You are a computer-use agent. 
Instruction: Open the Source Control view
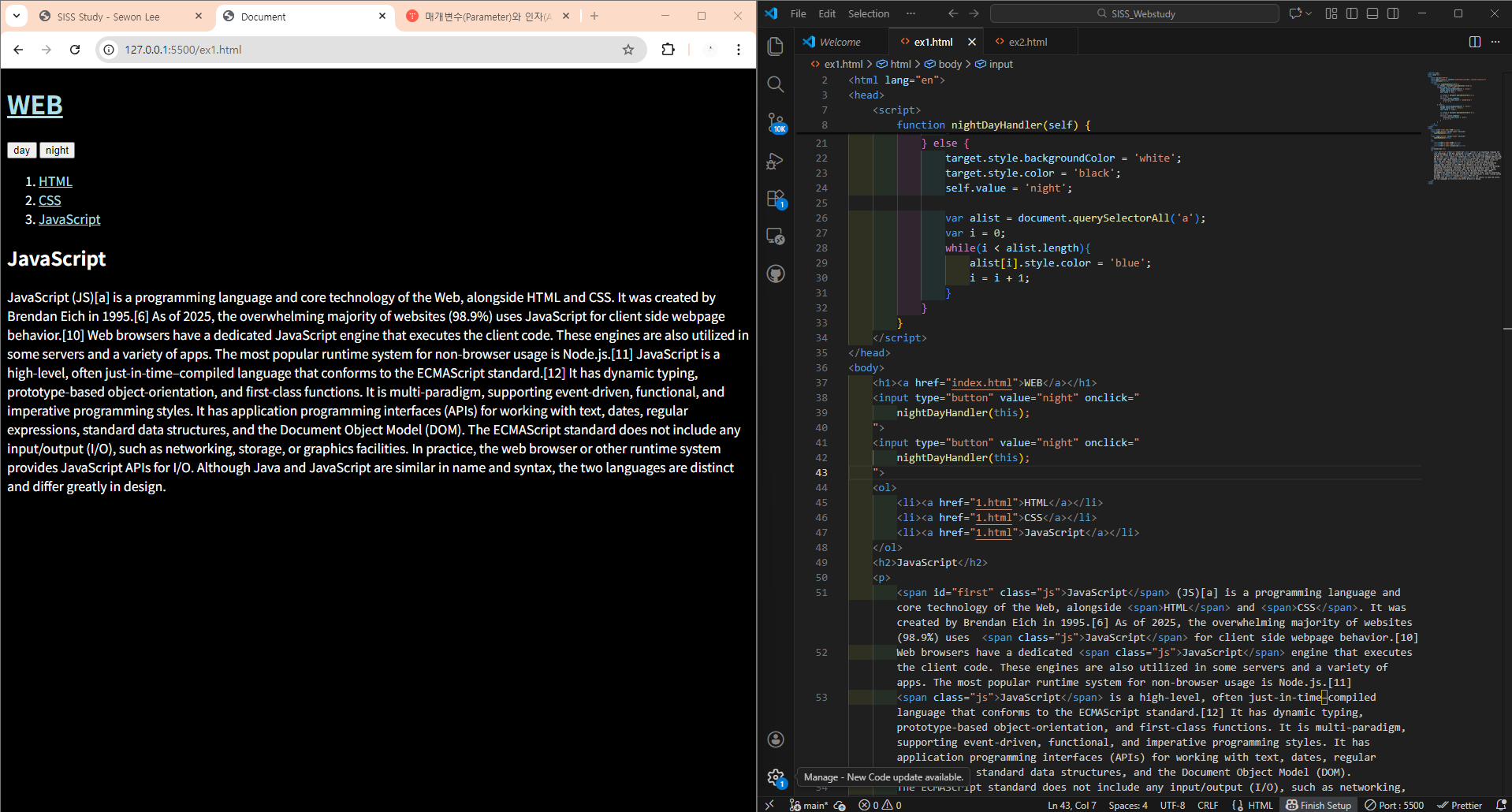[x=776, y=122]
